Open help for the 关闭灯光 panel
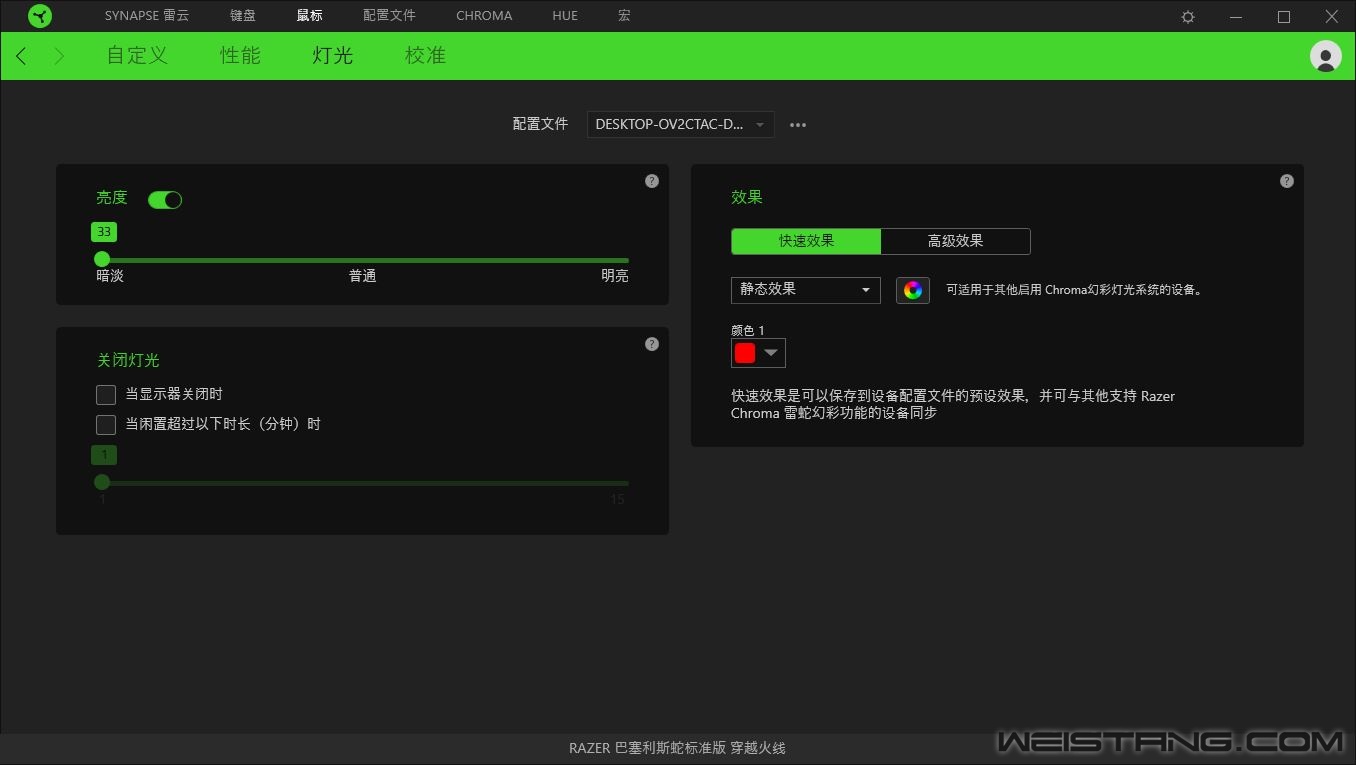Image resolution: width=1356 pixels, height=765 pixels. tap(652, 344)
